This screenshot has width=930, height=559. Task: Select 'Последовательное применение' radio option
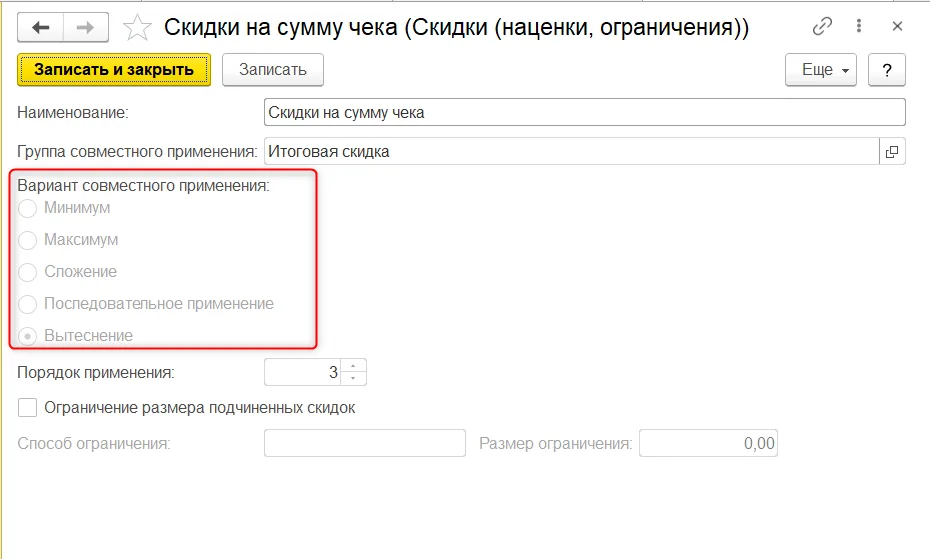(x=27, y=304)
